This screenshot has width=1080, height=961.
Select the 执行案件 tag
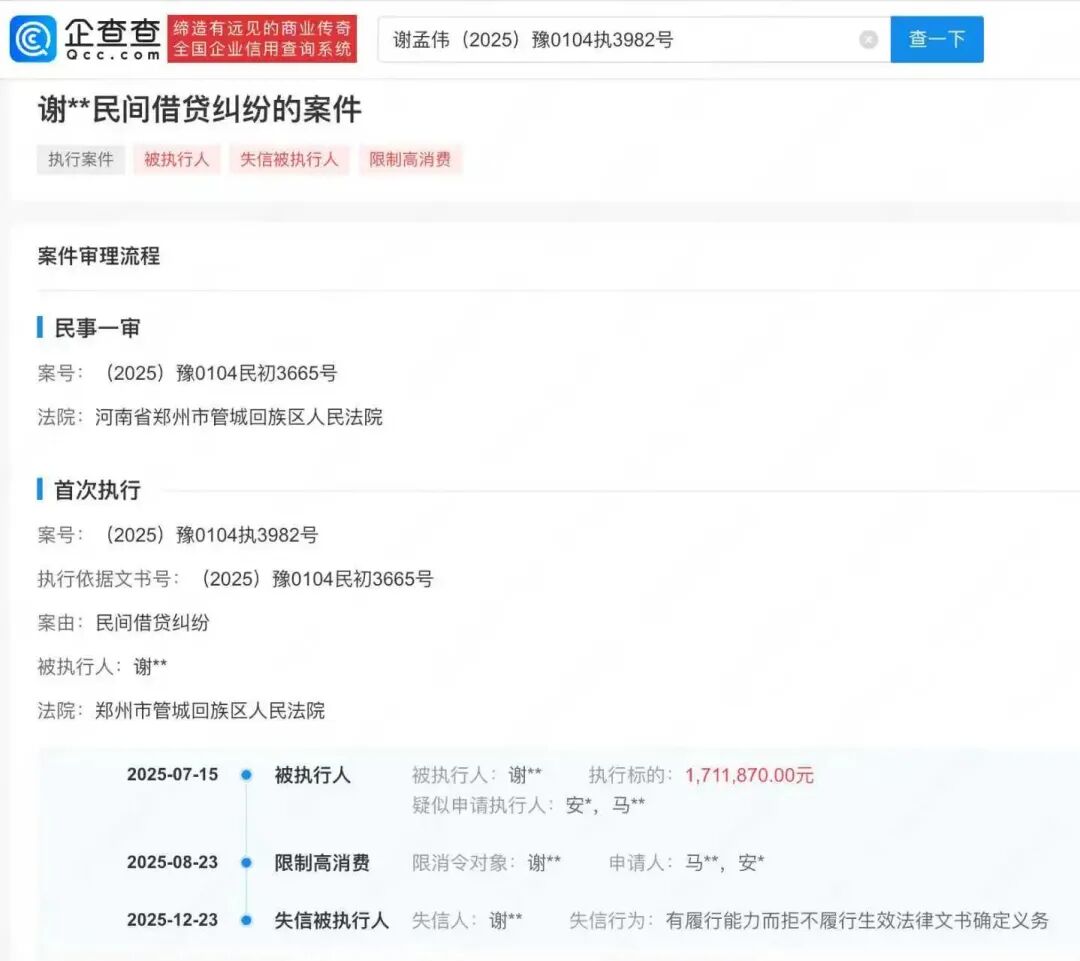tap(80, 159)
